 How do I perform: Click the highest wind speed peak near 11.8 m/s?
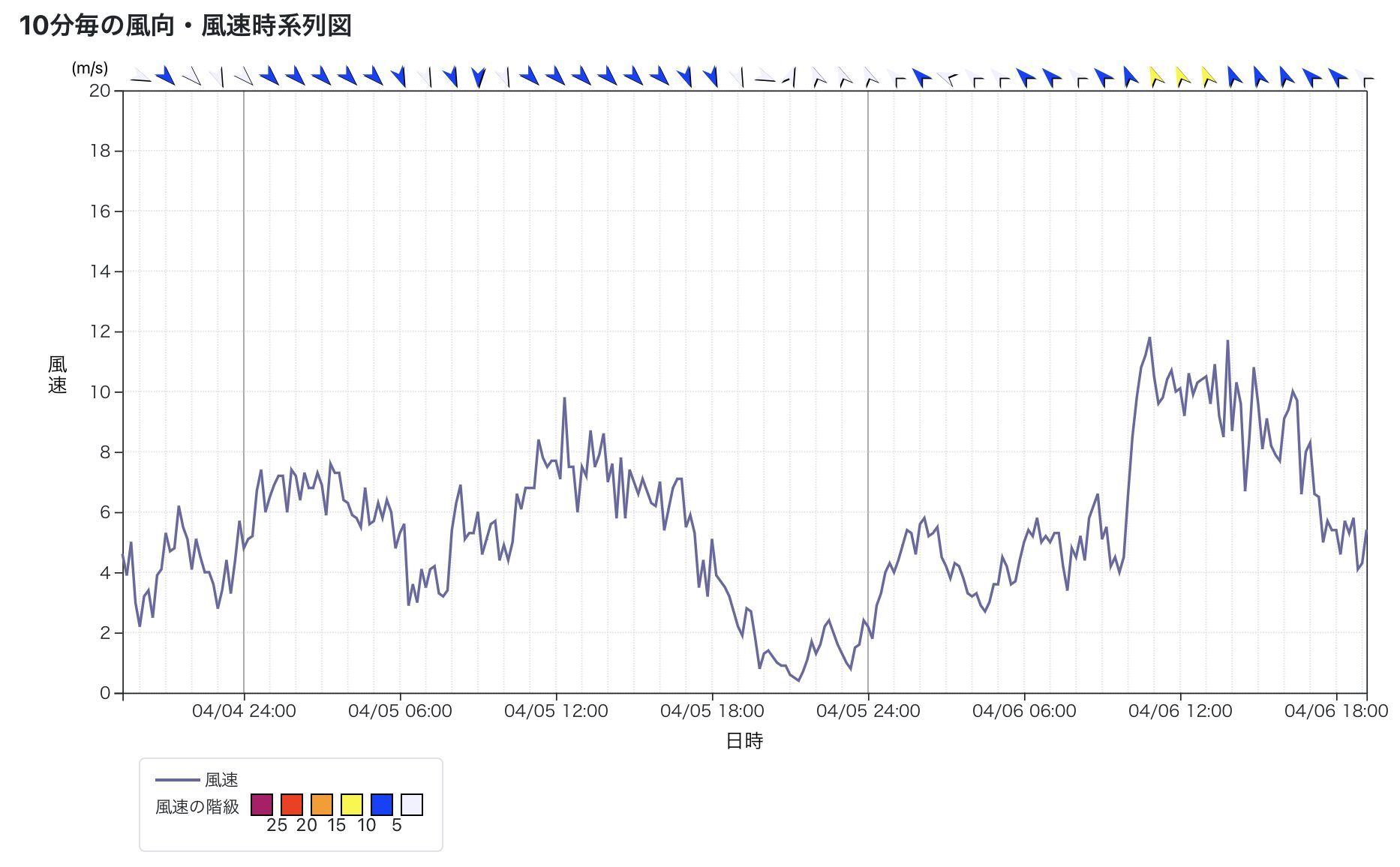[x=1149, y=337]
